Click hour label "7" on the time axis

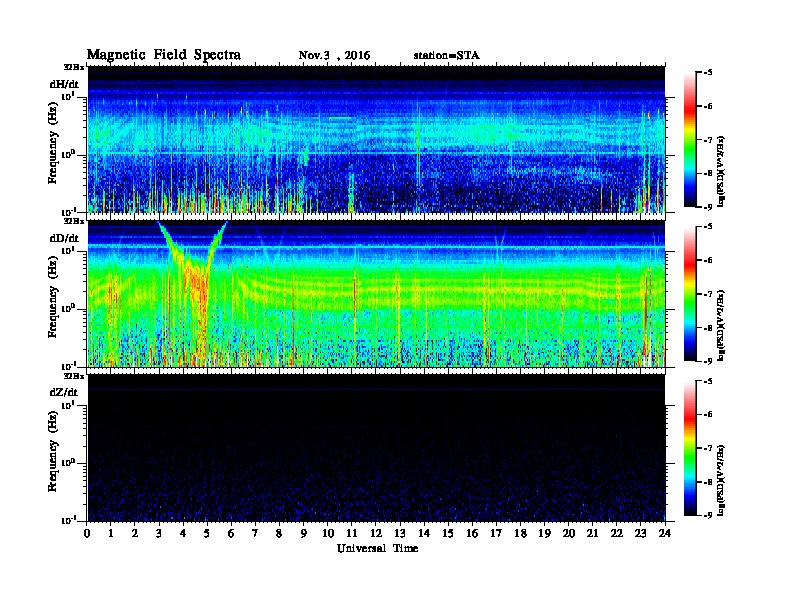click(x=255, y=534)
